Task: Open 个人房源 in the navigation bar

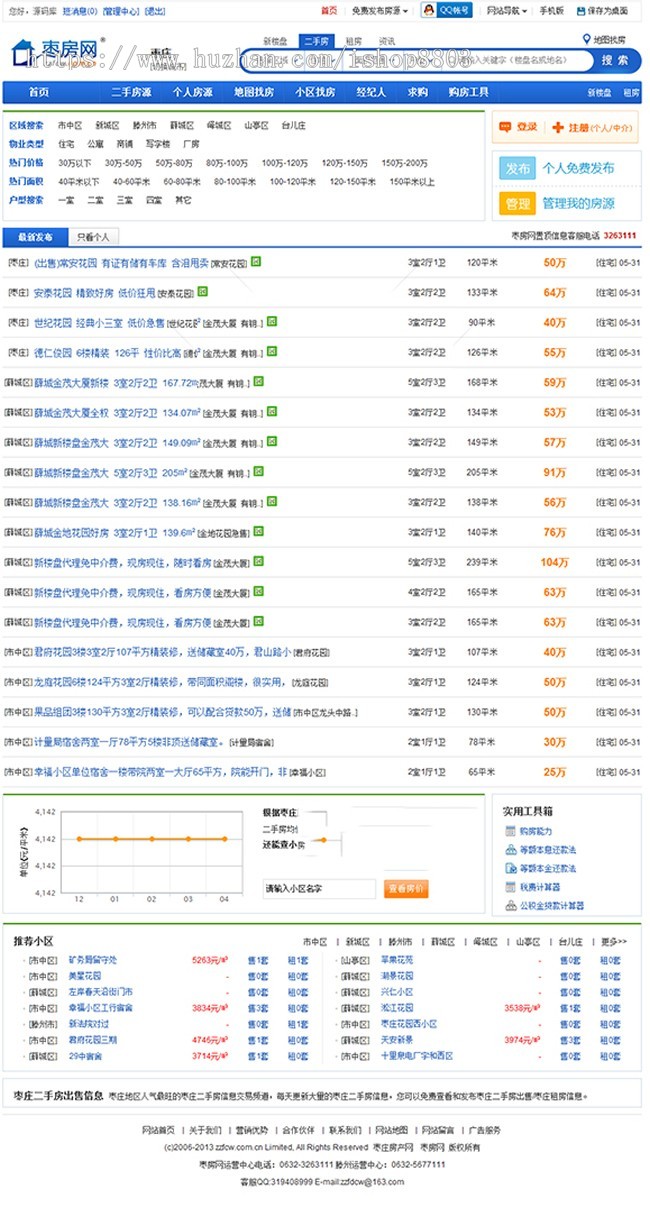Action: (192, 92)
